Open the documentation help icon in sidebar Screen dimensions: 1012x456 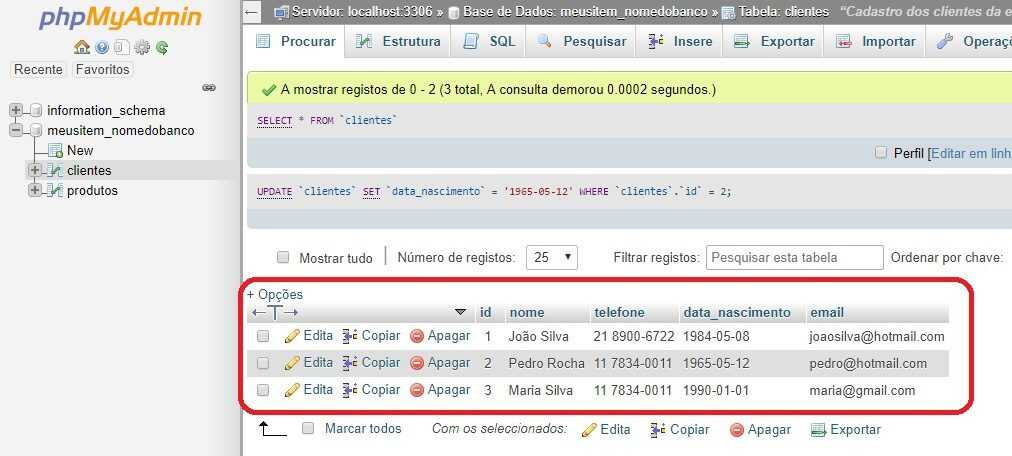point(102,47)
